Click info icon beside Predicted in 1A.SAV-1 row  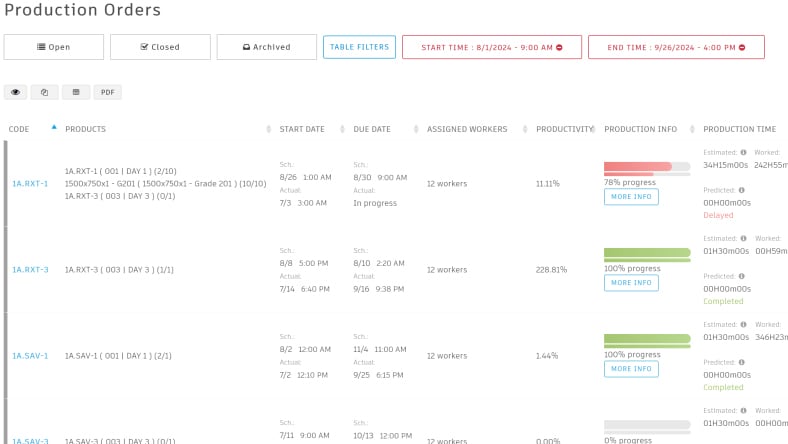pos(741,362)
